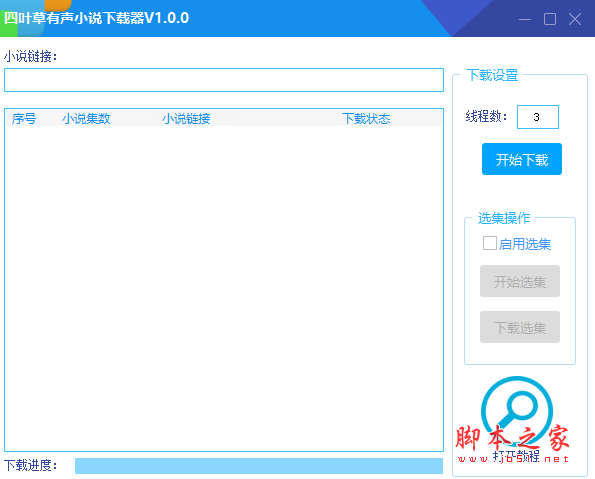Close the 四叶草有声小说下载器 window
The height and width of the screenshot is (479, 595).
click(x=575, y=19)
